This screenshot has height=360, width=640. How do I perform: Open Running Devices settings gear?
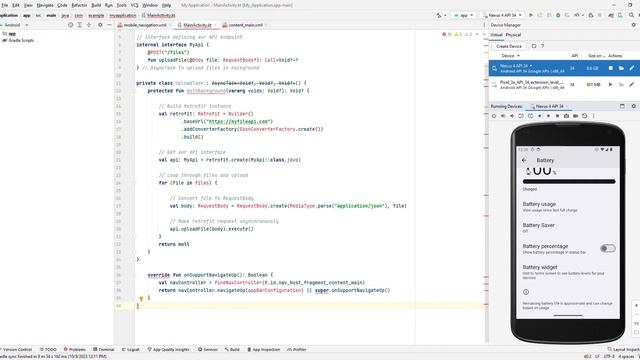coord(633,106)
